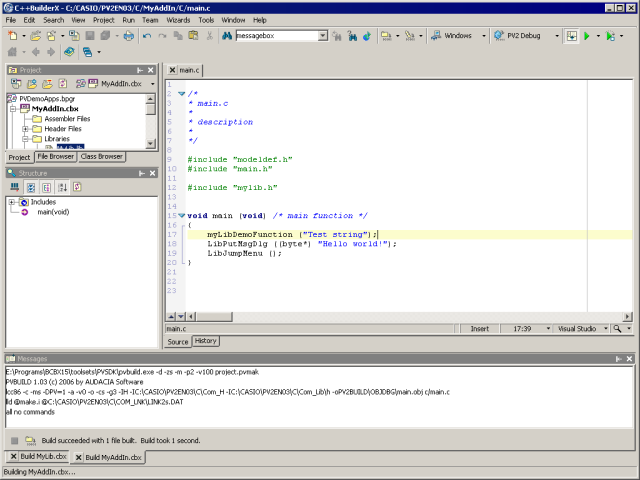Click the 17:39 cursor position indicator
The width and height of the screenshot is (640, 480).
pos(522,329)
